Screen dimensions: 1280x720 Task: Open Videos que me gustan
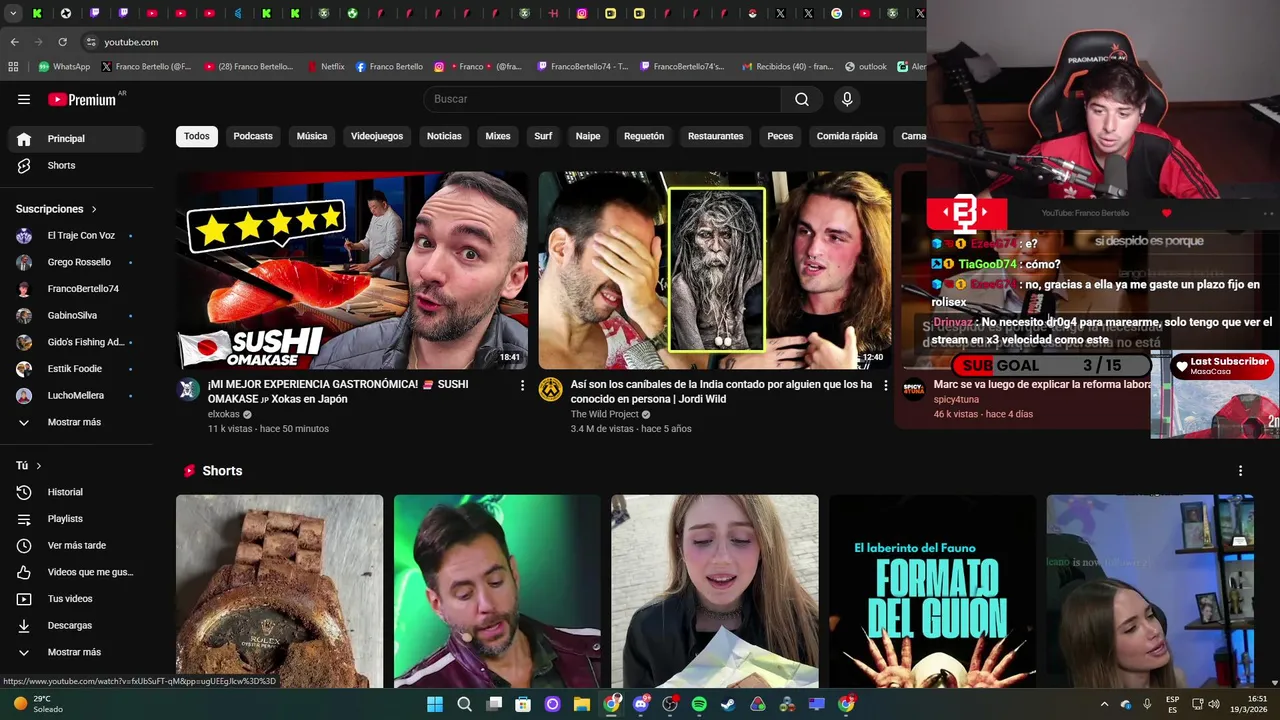(76, 572)
